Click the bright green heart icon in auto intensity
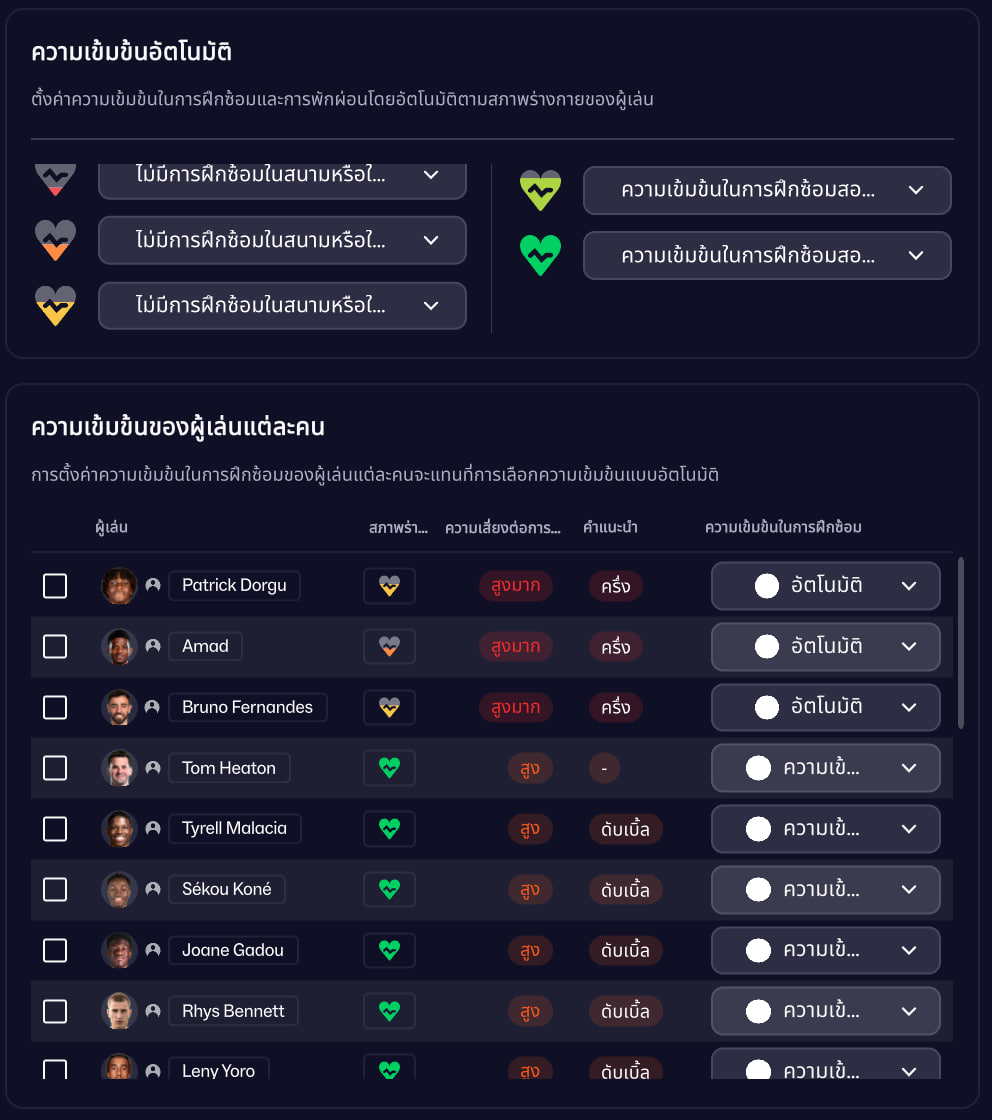Screen dimensions: 992x1120 coord(540,255)
